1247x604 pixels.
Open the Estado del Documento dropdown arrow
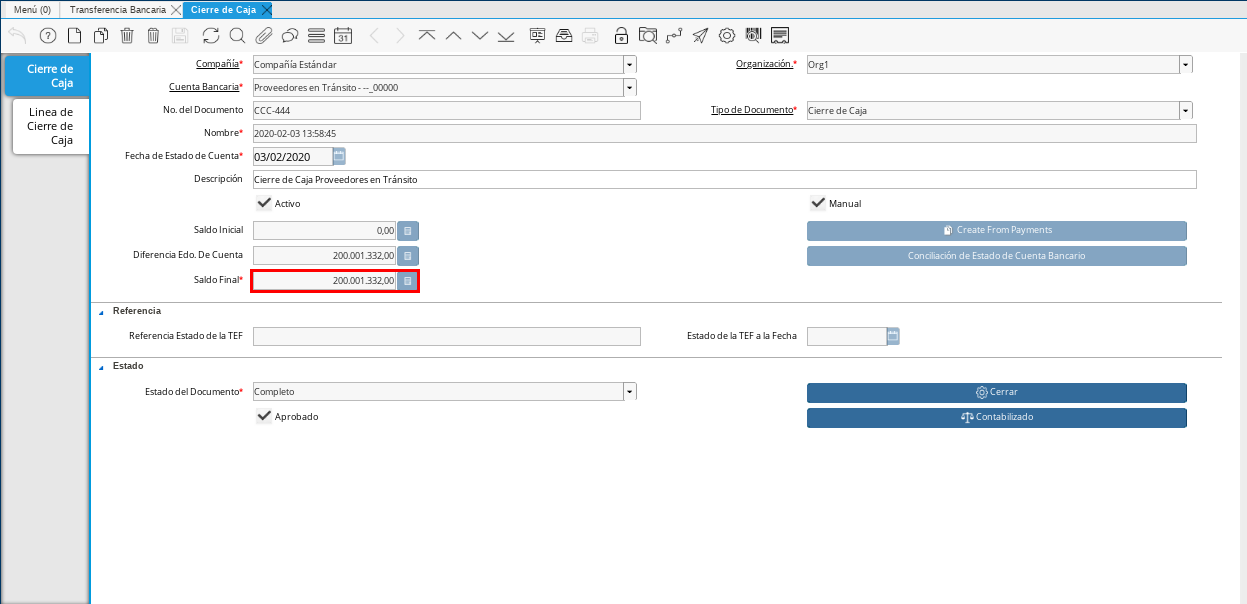tap(630, 392)
